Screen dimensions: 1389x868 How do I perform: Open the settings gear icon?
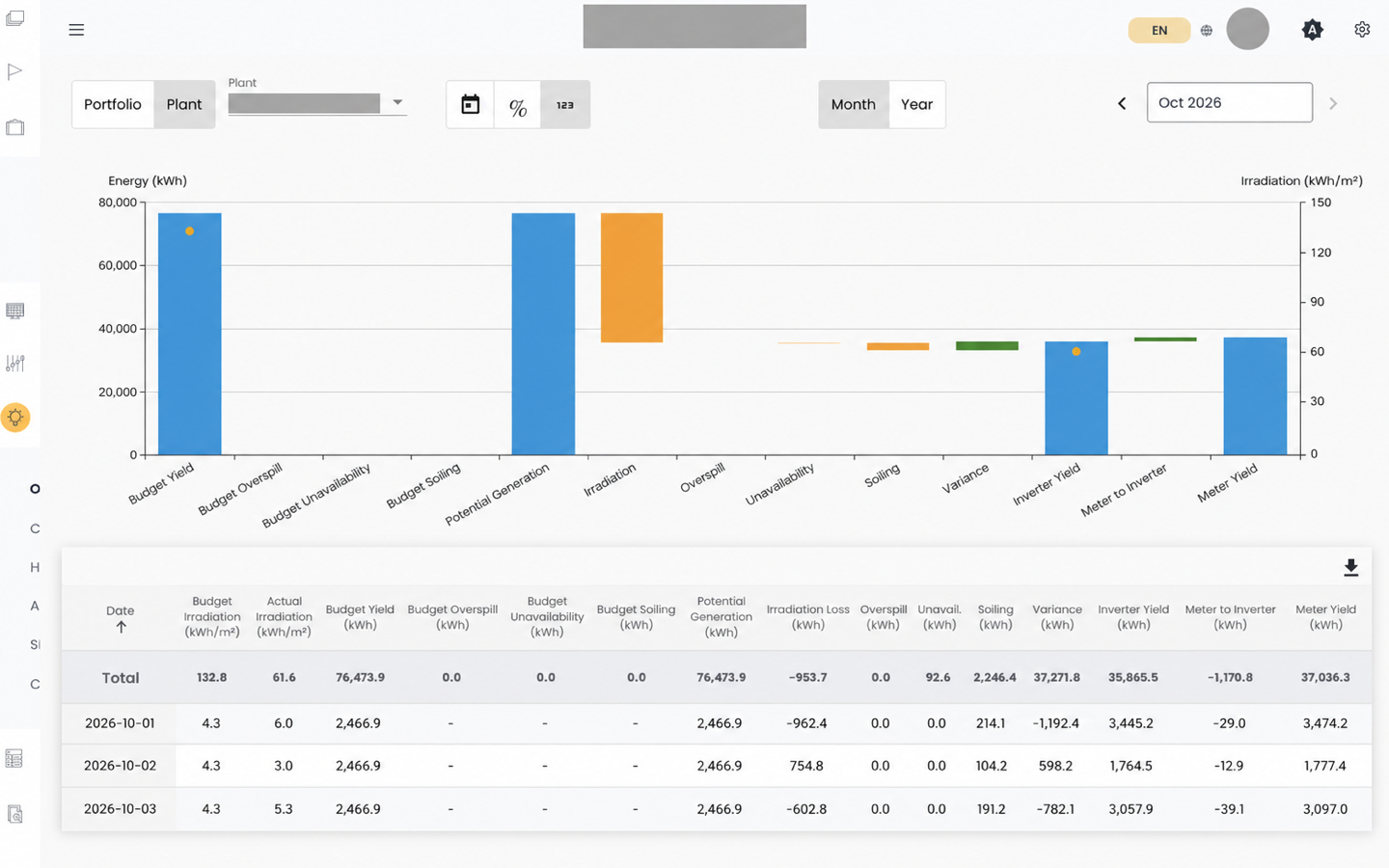[x=1362, y=30]
